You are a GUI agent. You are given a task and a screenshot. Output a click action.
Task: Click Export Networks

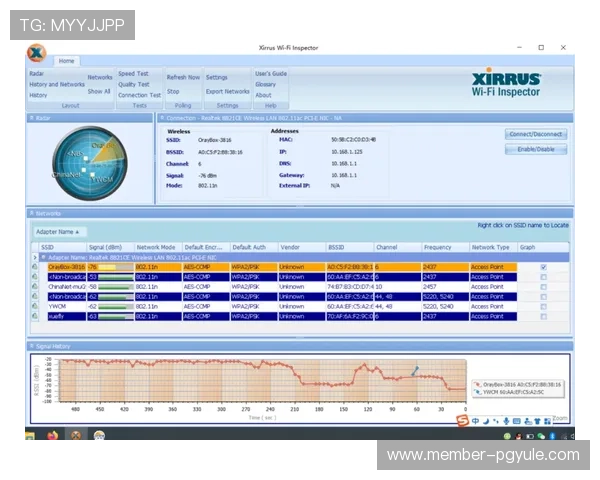pyautogui.click(x=228, y=91)
